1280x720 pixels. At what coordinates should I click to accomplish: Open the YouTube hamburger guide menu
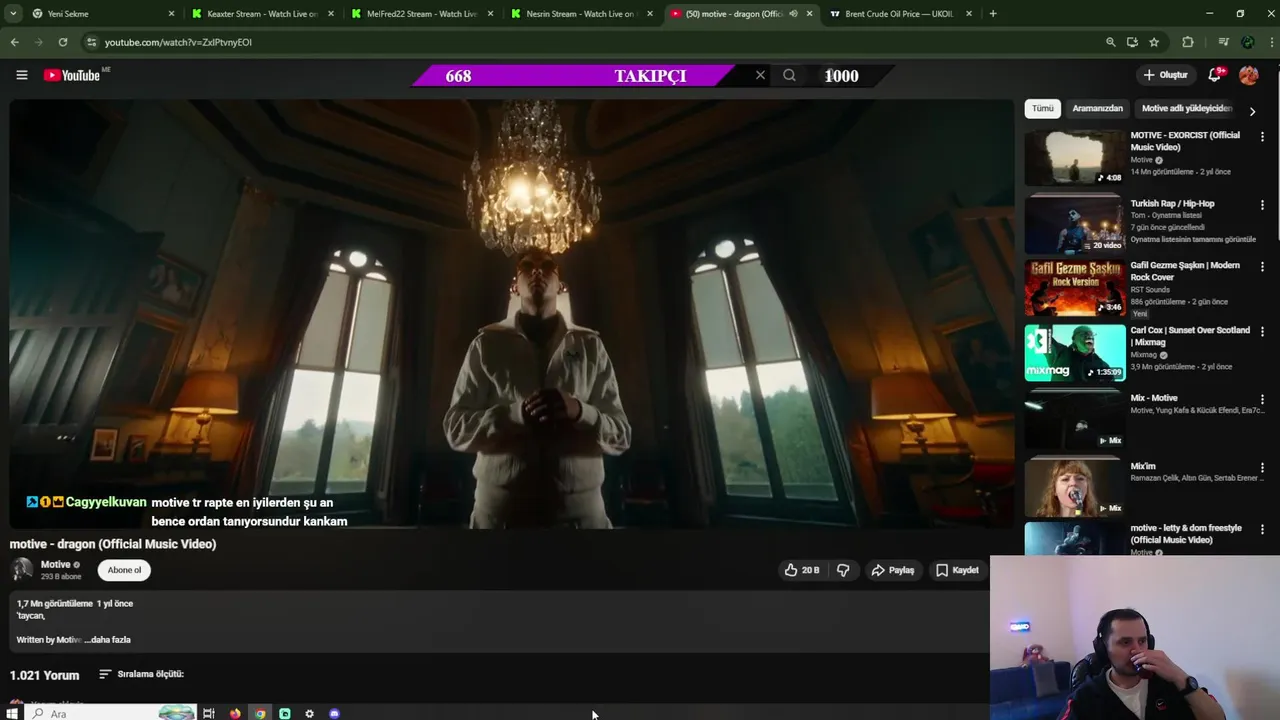(21, 75)
